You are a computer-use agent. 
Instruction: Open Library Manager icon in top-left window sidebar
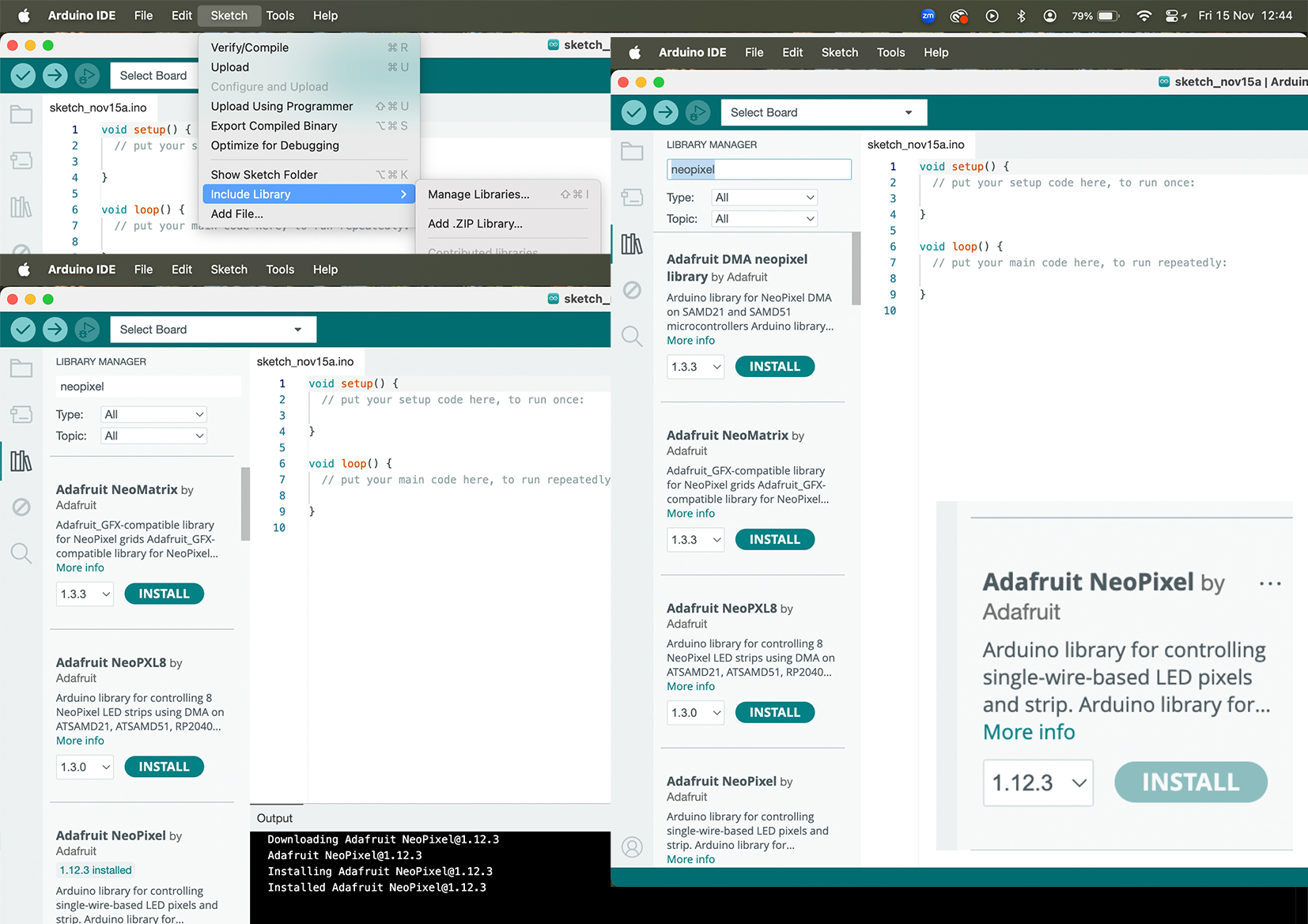click(21, 207)
